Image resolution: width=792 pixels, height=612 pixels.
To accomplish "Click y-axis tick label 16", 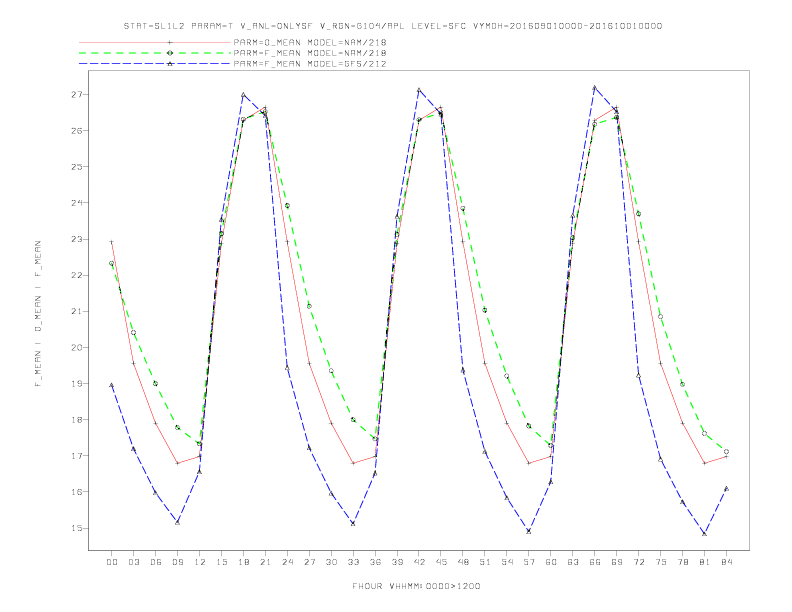I will click(77, 492).
